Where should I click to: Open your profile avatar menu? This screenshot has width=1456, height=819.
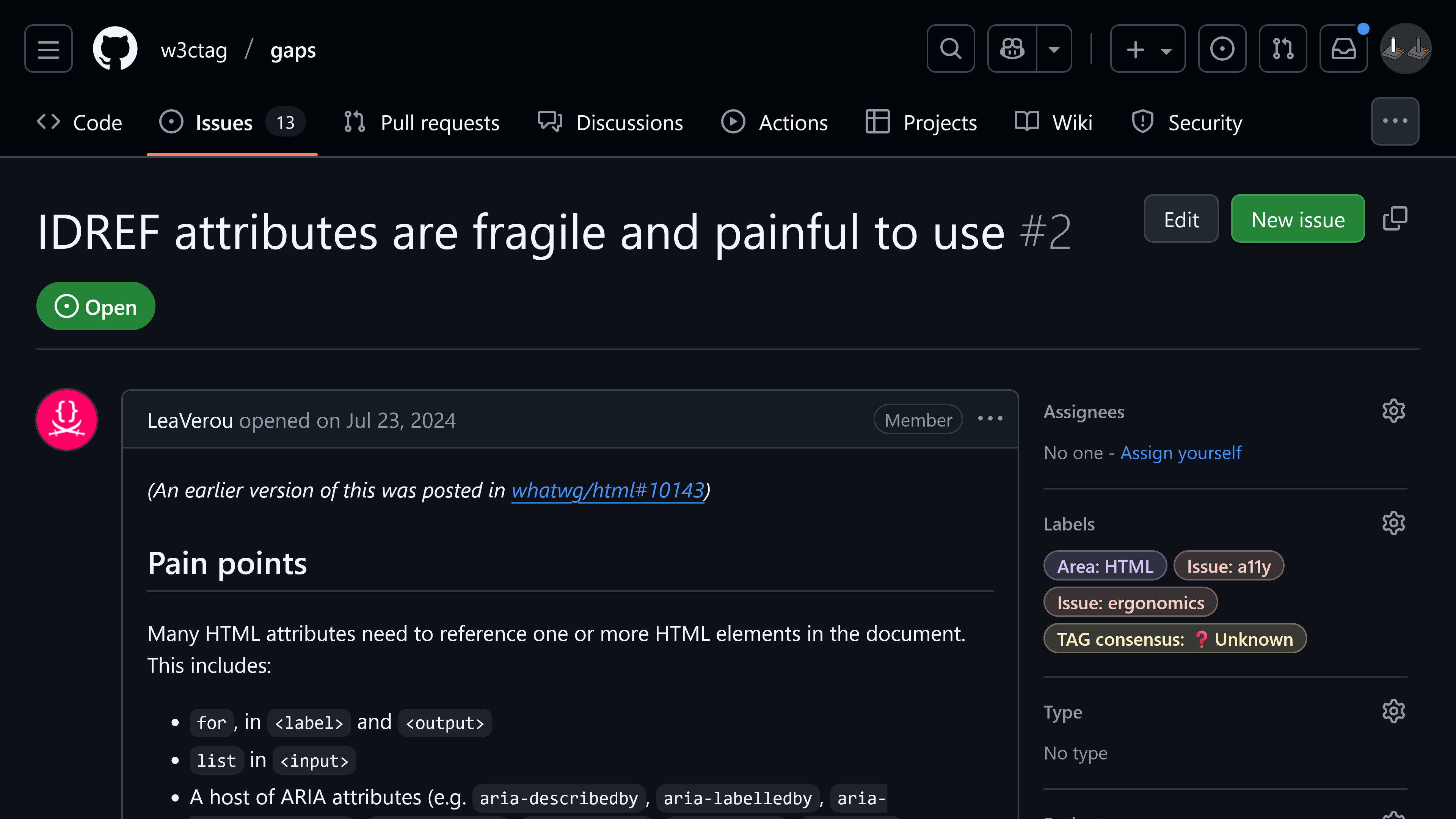coord(1406,49)
